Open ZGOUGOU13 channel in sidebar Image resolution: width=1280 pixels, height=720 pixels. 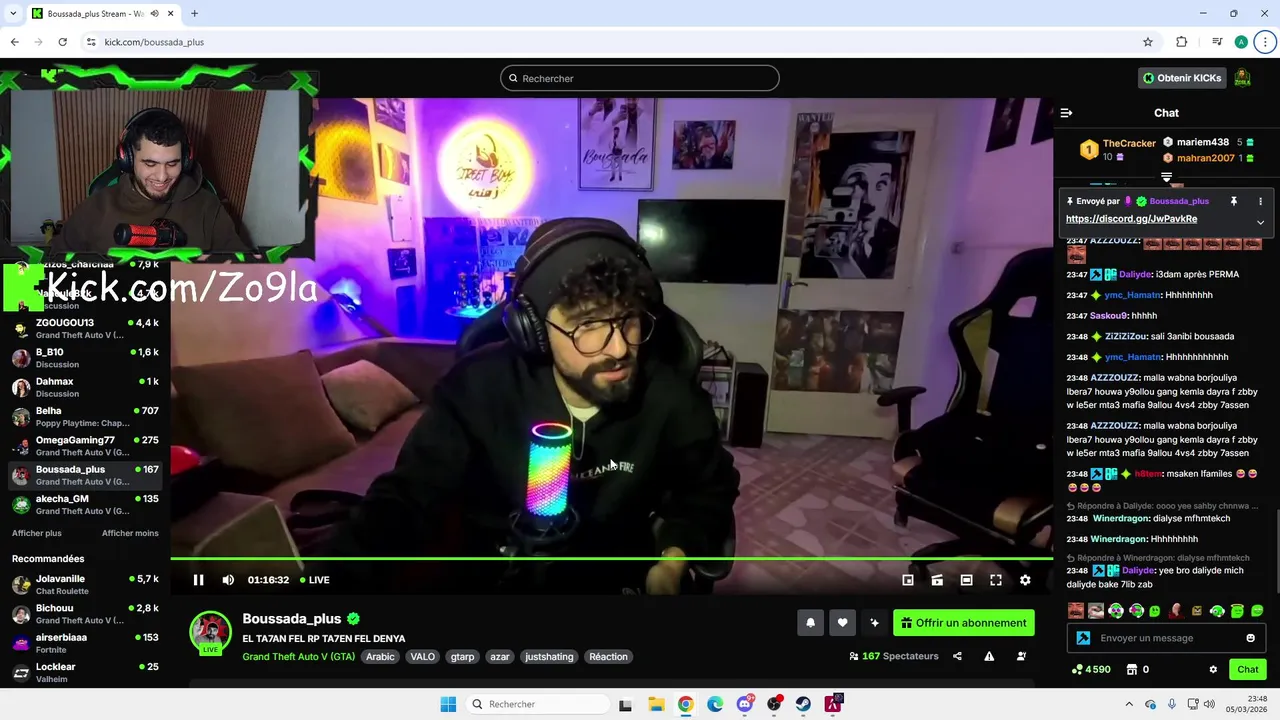(85, 329)
